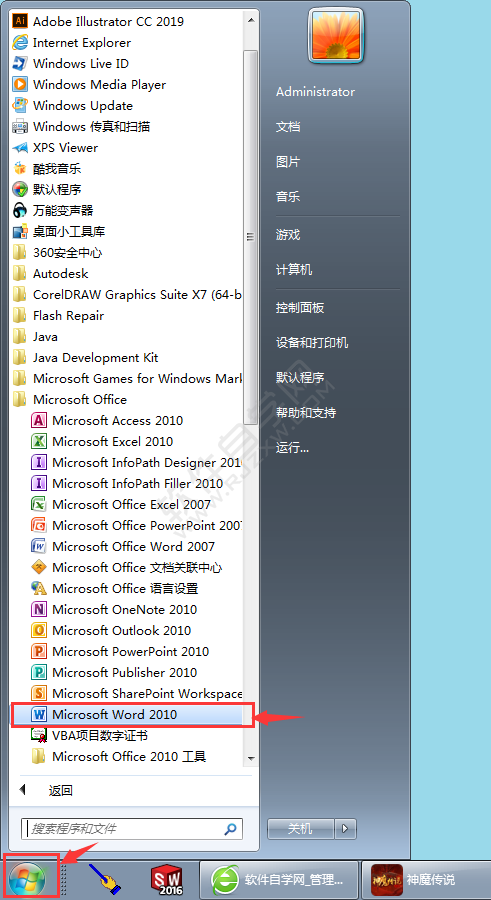Open 图片 pictures library
Screen dimensions: 491x900
pos(288,162)
